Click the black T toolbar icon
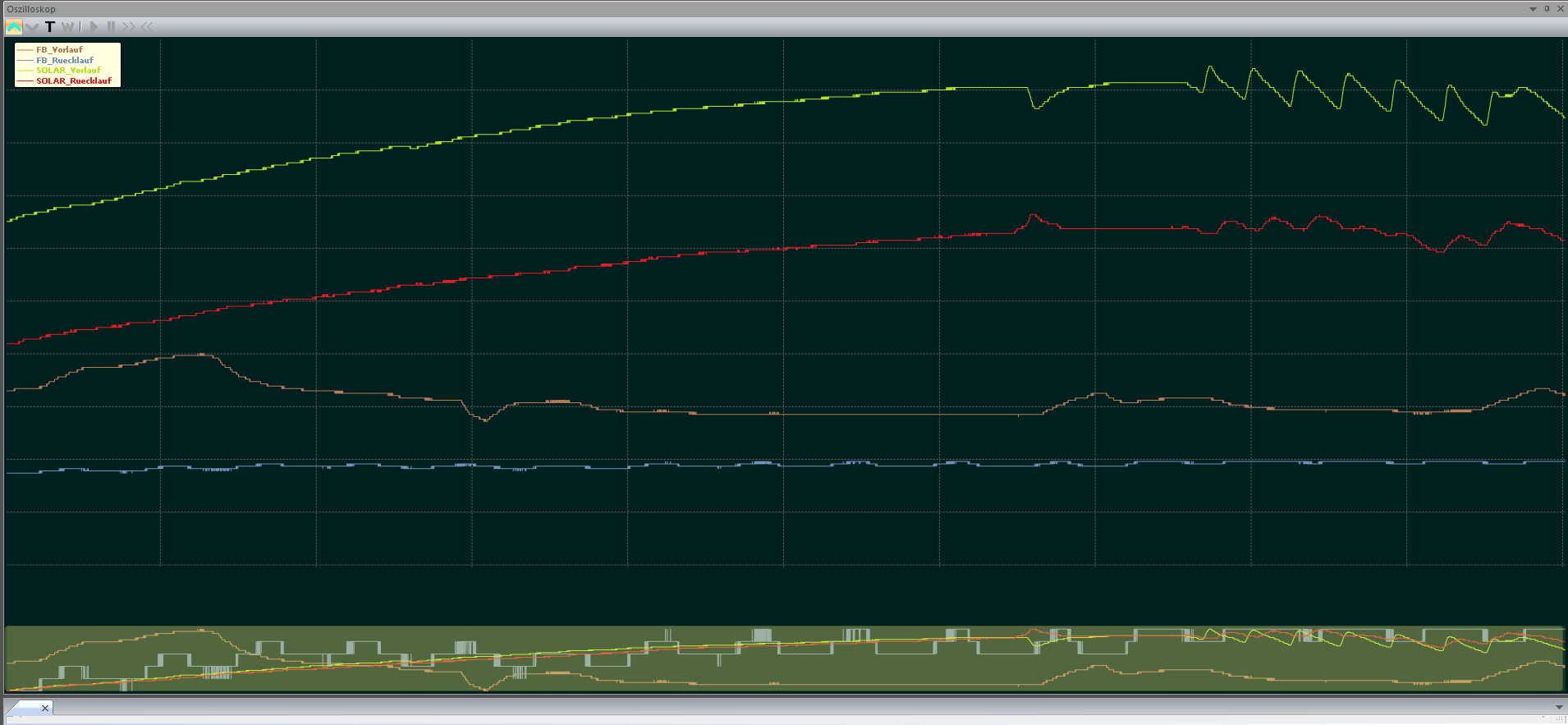Viewport: 1568px width, 725px height. tap(50, 26)
